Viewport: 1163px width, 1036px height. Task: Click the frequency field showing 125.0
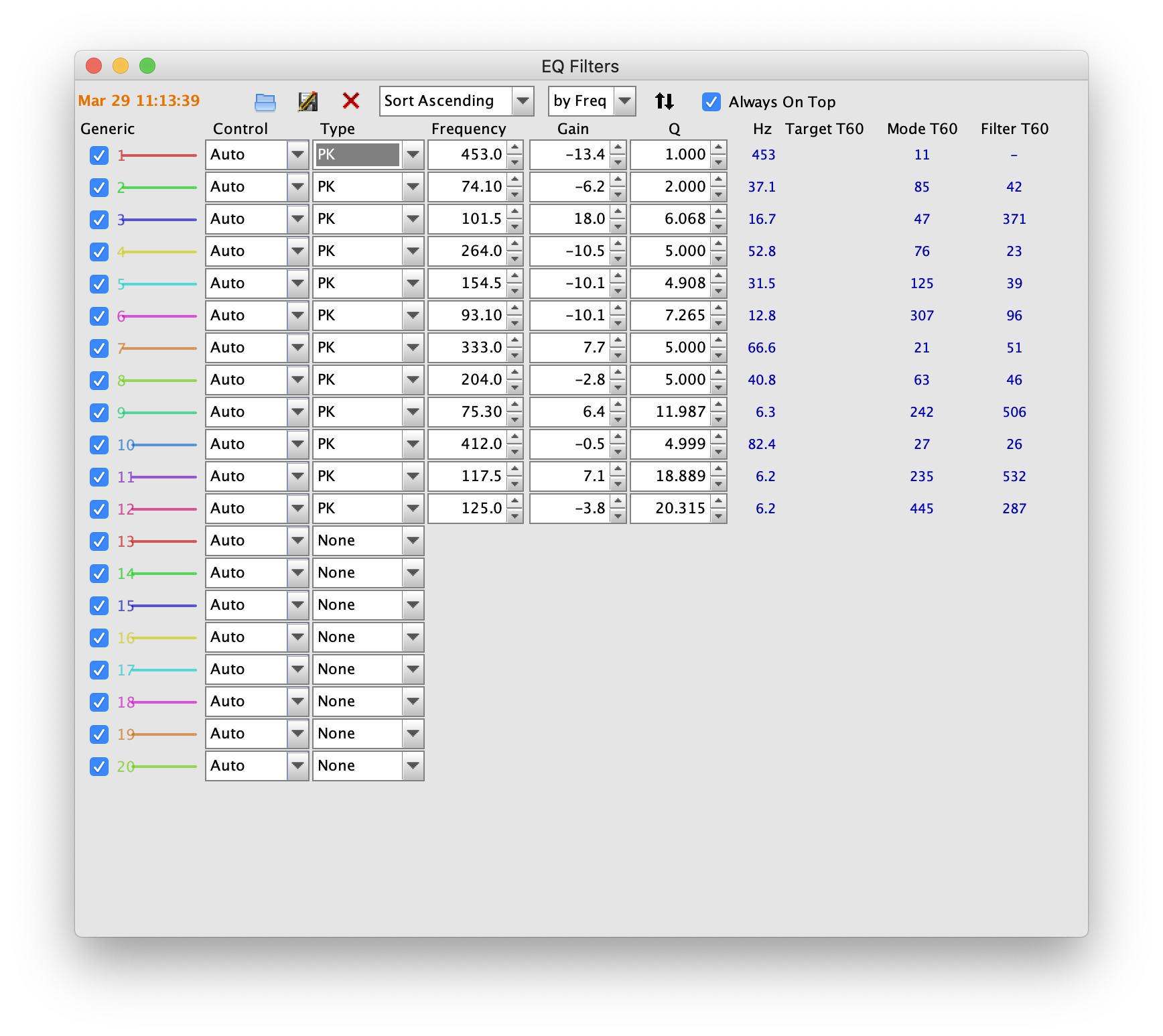tap(468, 509)
